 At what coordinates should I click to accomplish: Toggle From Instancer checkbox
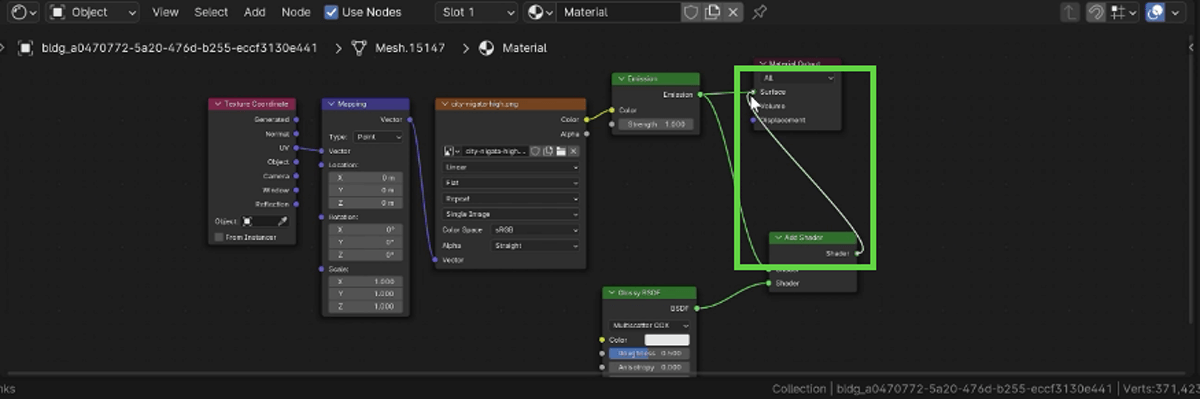coord(219,237)
